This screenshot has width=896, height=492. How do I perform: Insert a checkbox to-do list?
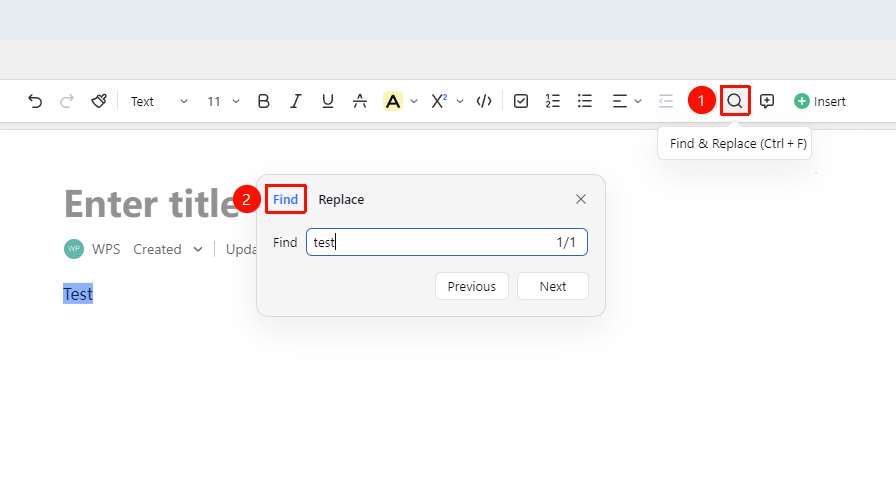coord(521,101)
